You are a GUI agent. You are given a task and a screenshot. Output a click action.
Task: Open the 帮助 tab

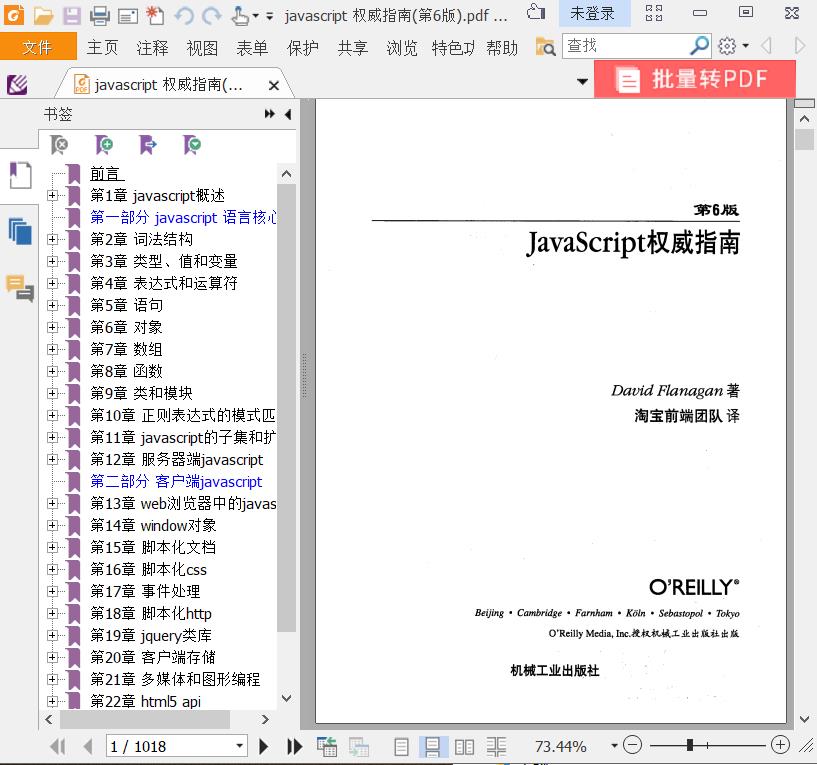click(x=502, y=47)
